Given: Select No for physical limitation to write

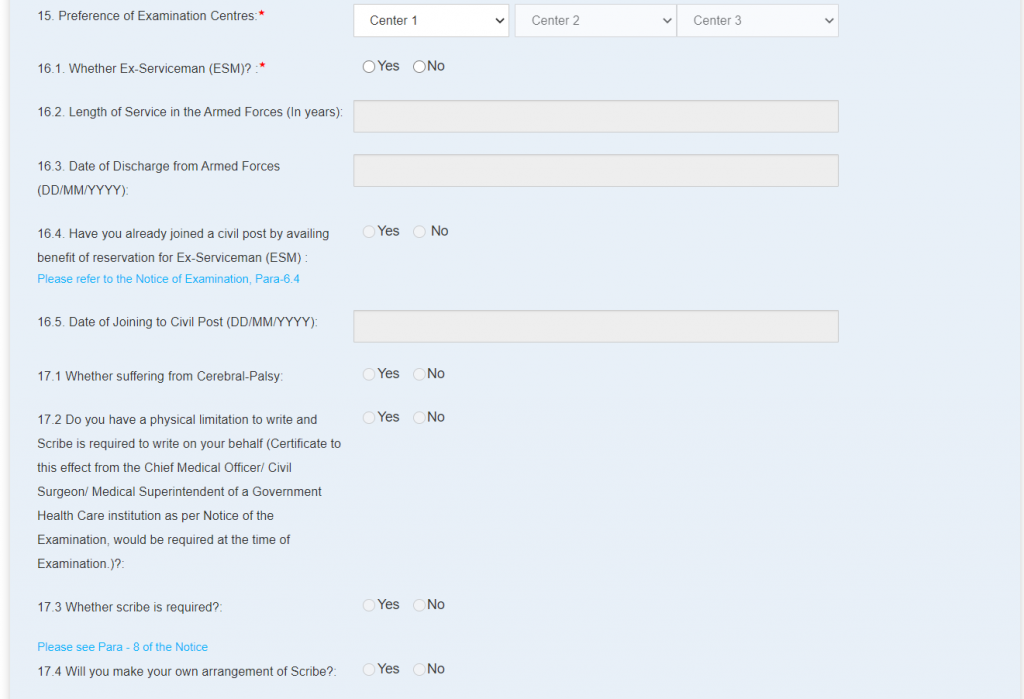Looking at the screenshot, I should (419, 417).
